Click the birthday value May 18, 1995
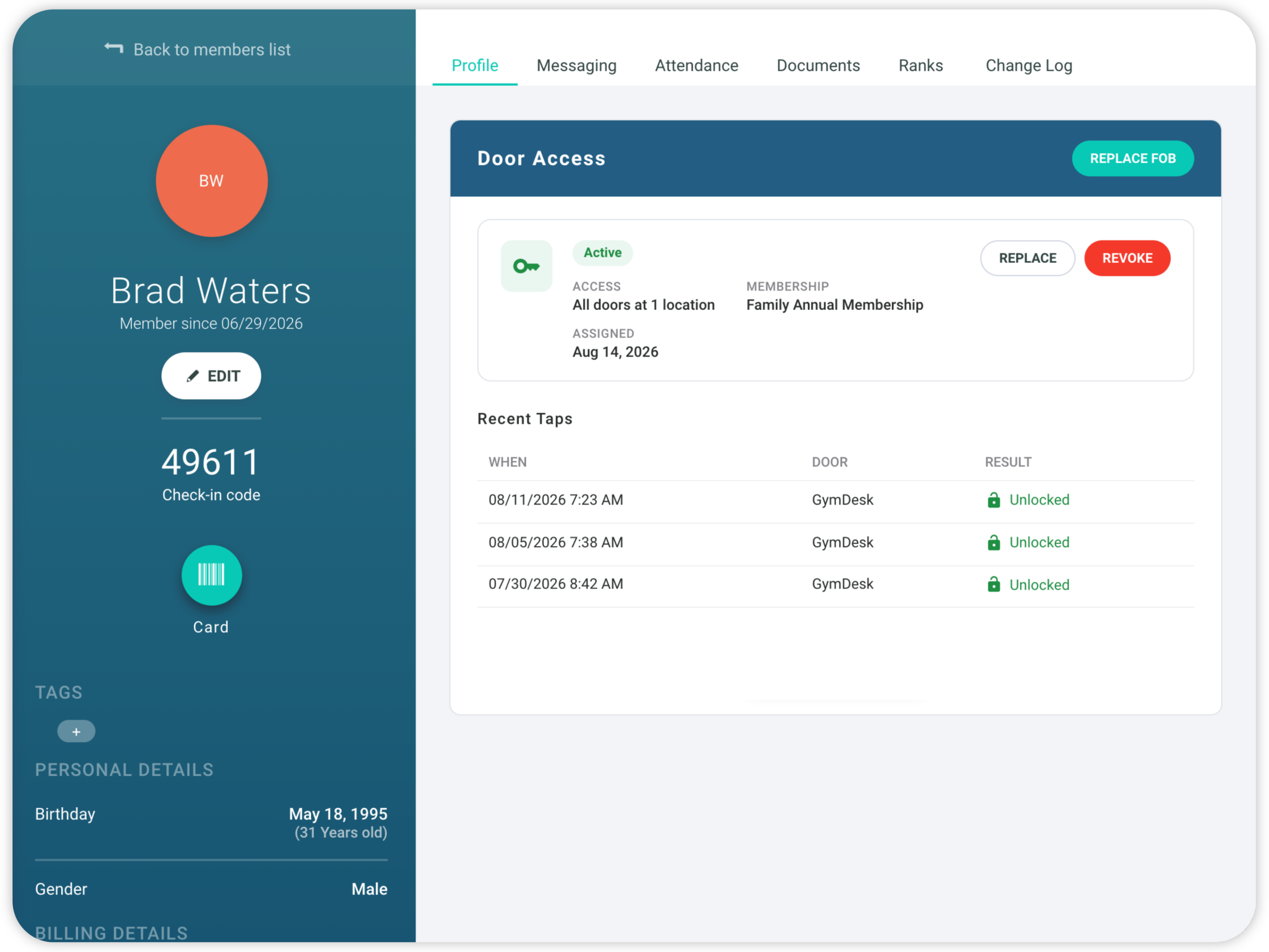Screen dimensions: 1269x952 point(338,814)
